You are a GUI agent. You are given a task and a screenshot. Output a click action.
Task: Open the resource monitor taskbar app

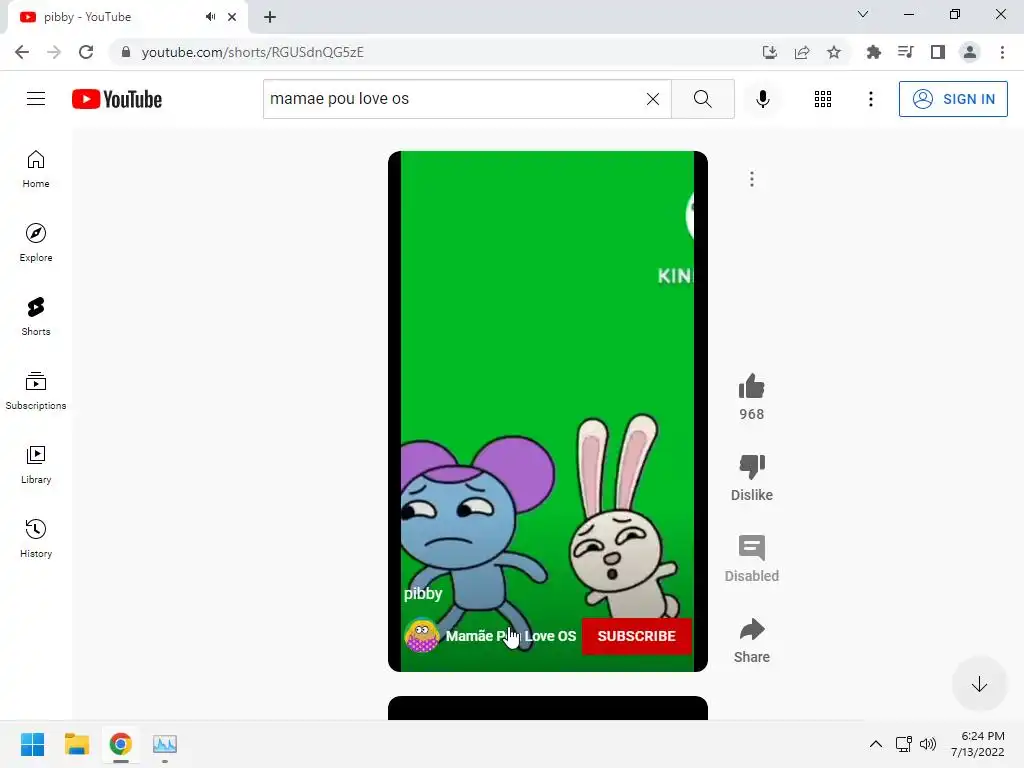[165, 744]
